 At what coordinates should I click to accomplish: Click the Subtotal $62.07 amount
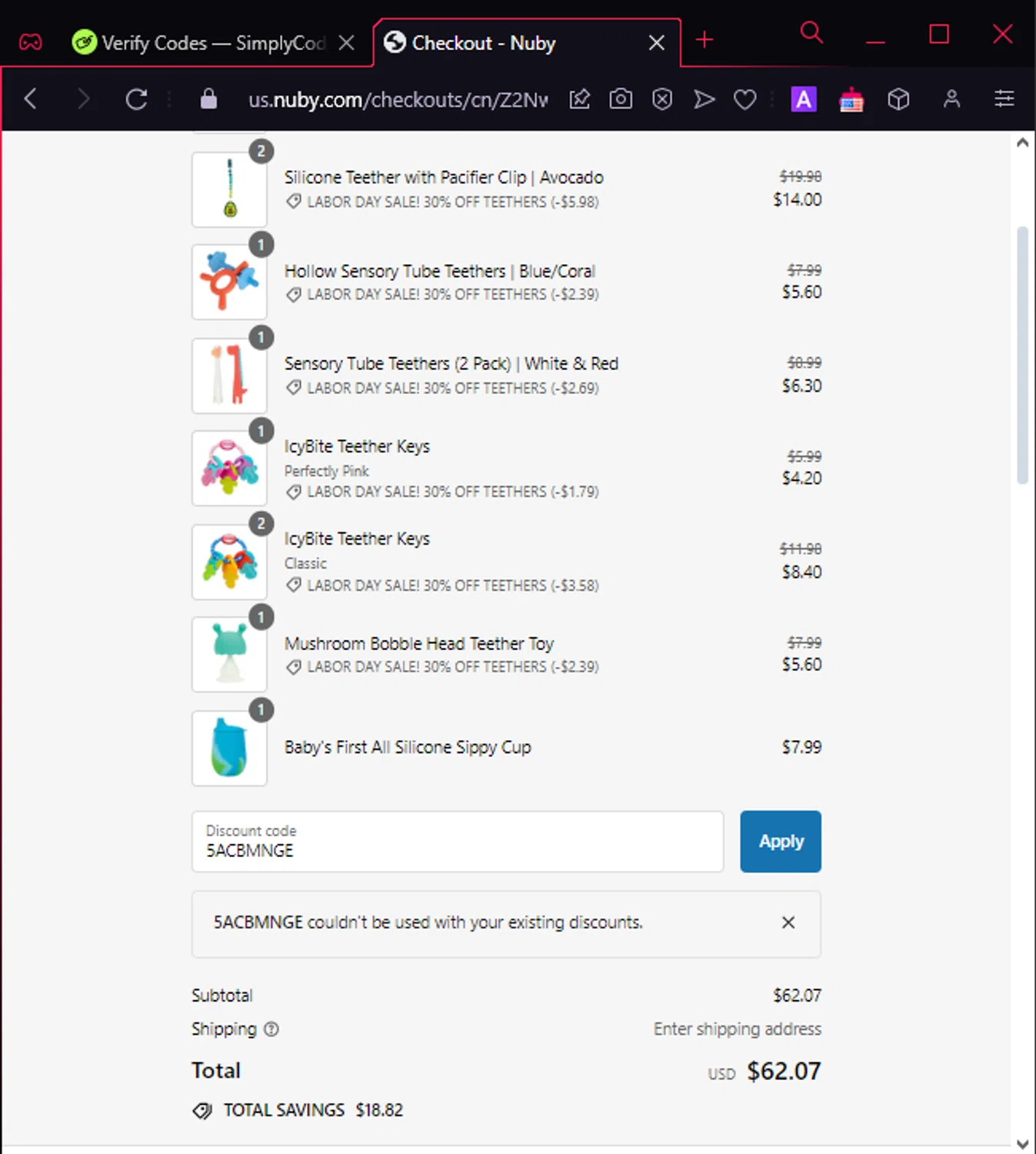click(x=797, y=996)
